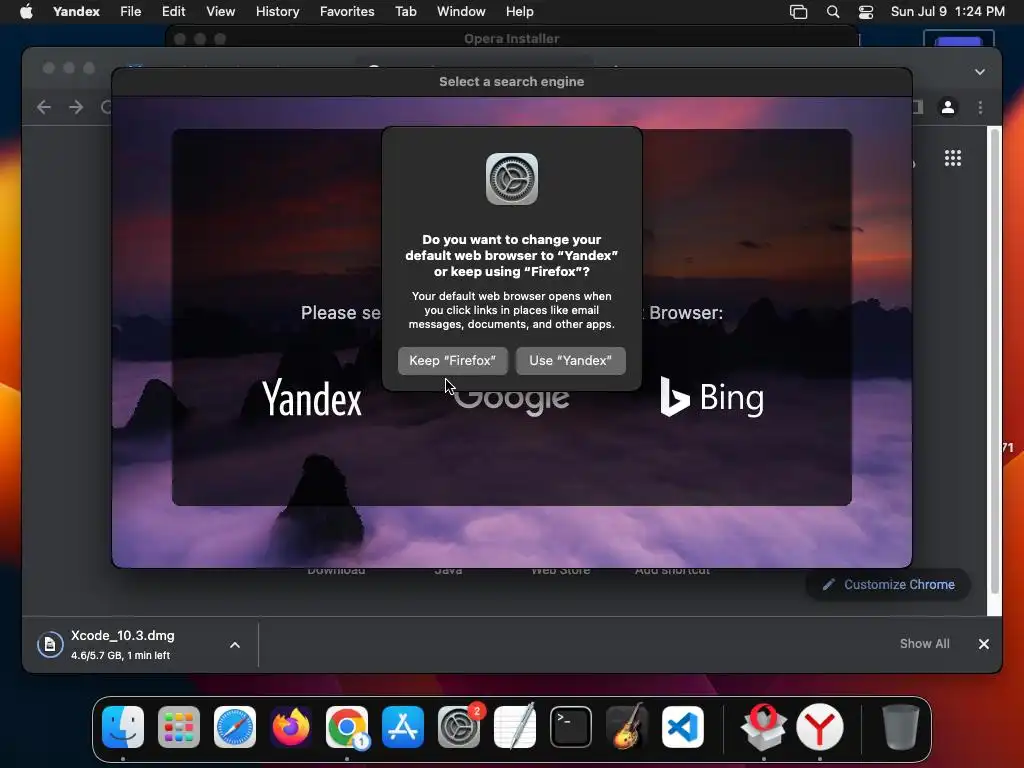Open the Help menu

point(519,11)
